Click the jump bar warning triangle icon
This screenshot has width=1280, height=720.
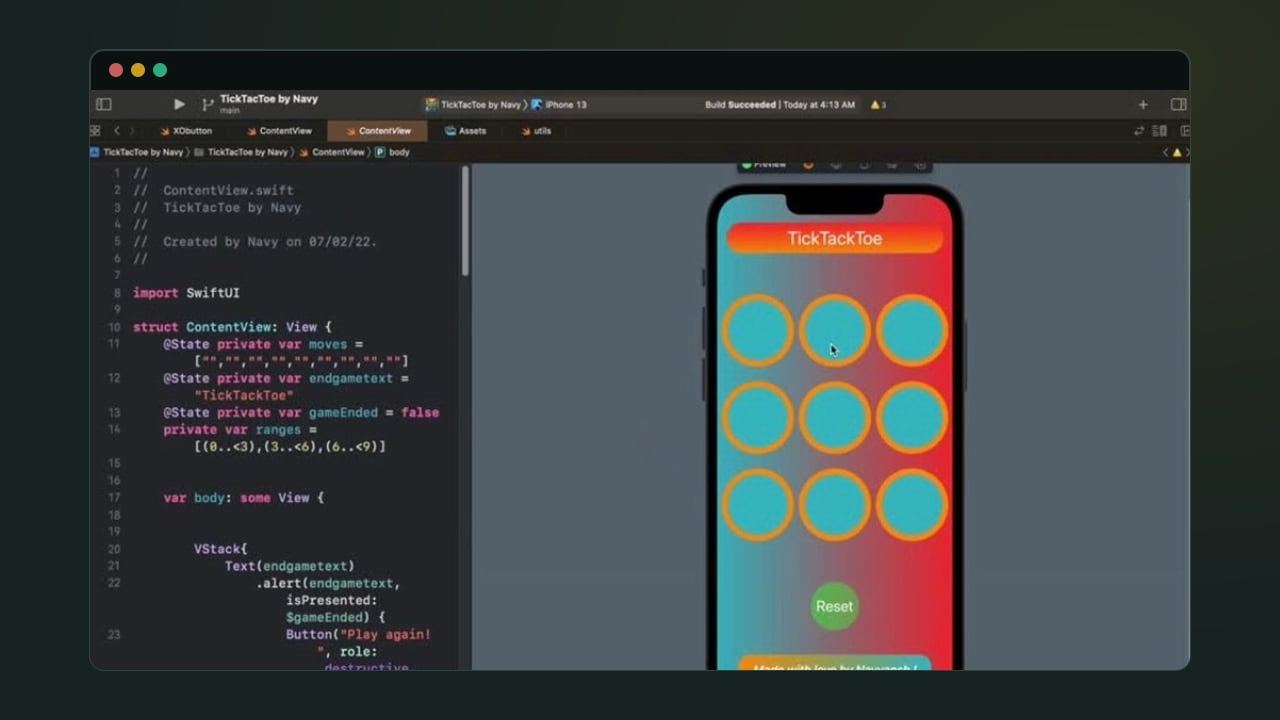tap(1176, 152)
